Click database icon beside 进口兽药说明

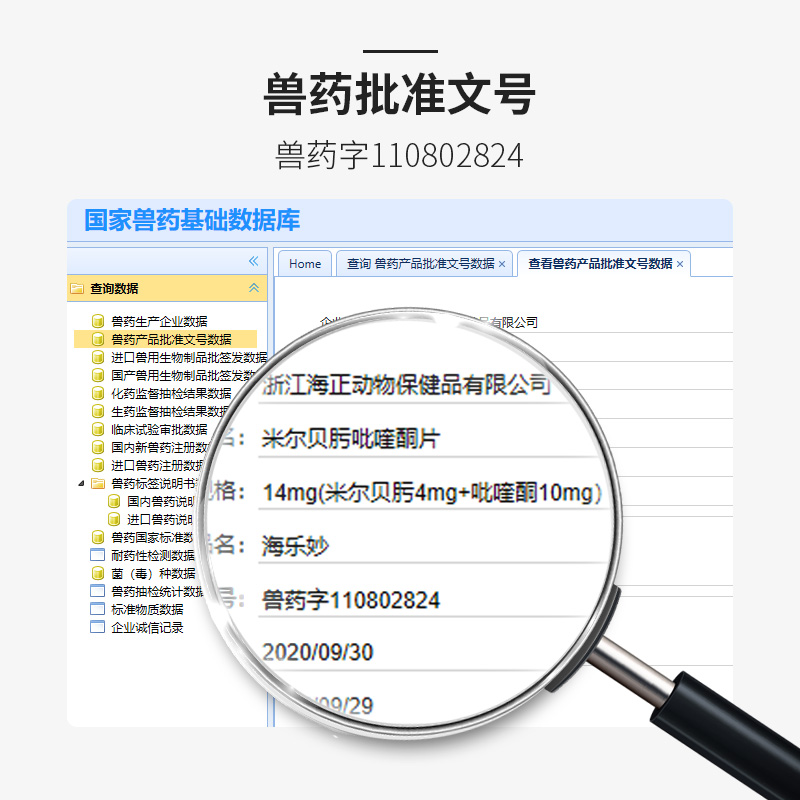114,519
